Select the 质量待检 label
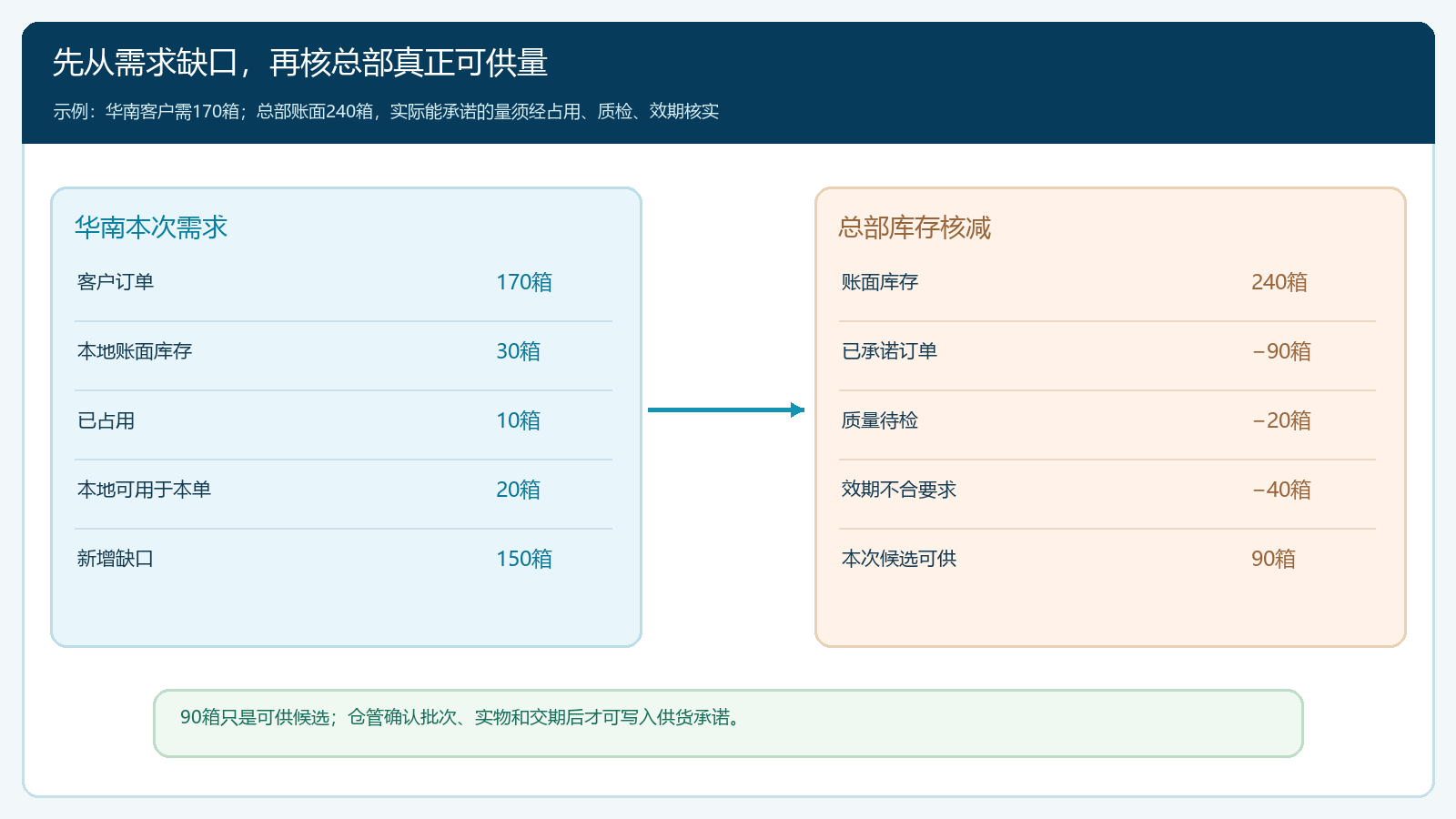The width and height of the screenshot is (1456, 819). point(880,420)
